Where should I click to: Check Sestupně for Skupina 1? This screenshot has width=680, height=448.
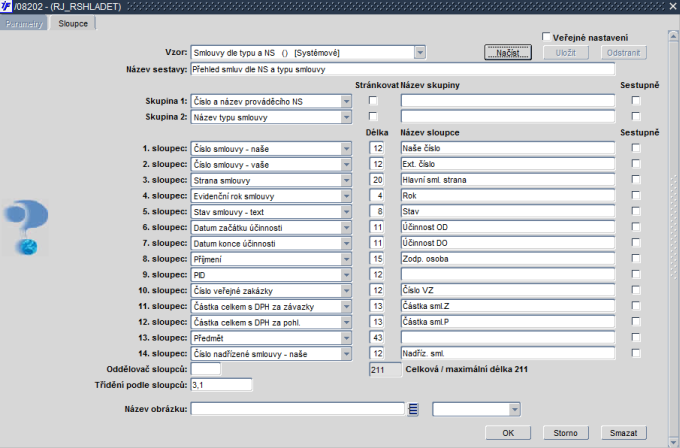click(x=636, y=101)
